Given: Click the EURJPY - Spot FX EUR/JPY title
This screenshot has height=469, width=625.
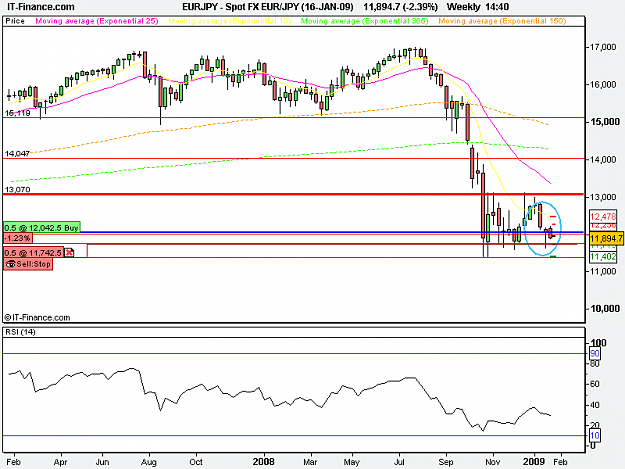Looking at the screenshot, I should [x=268, y=7].
